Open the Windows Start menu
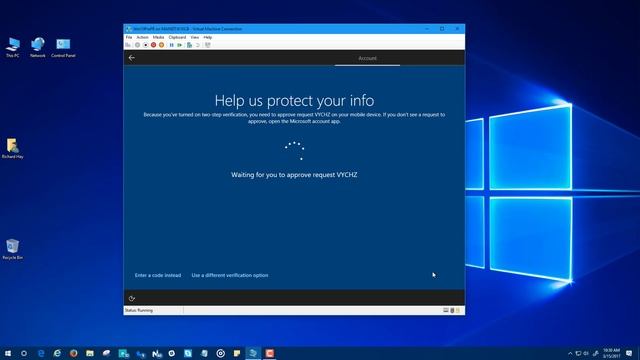This screenshot has width=640, height=360. (x=8, y=353)
